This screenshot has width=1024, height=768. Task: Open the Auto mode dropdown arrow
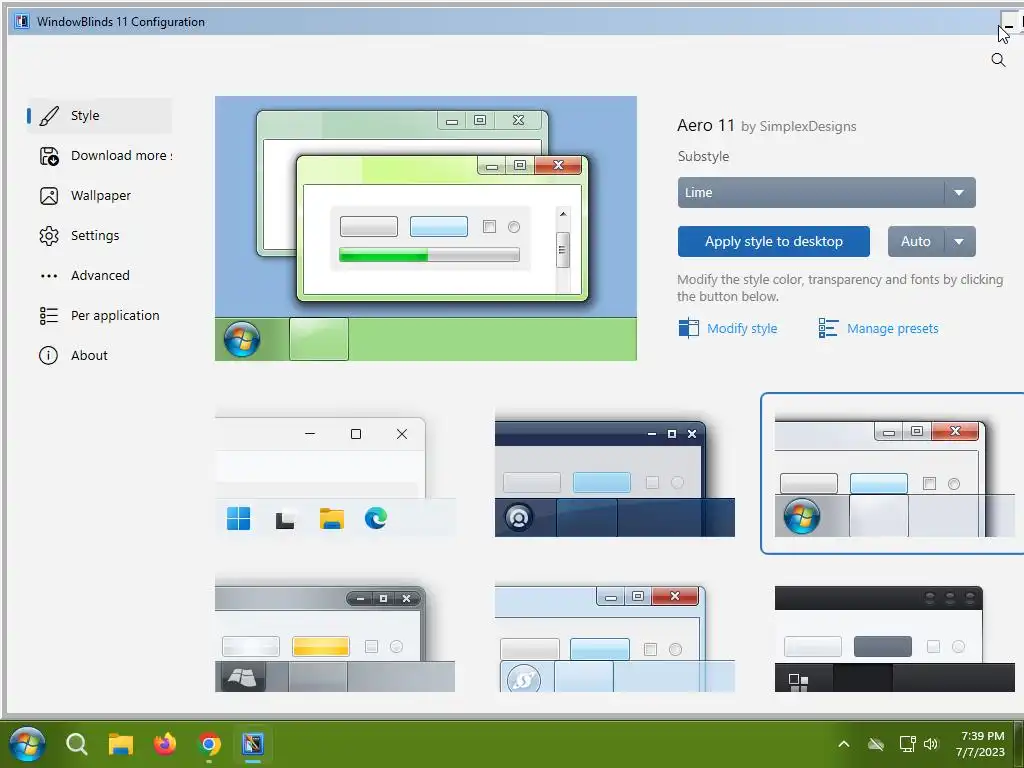pyautogui.click(x=959, y=242)
